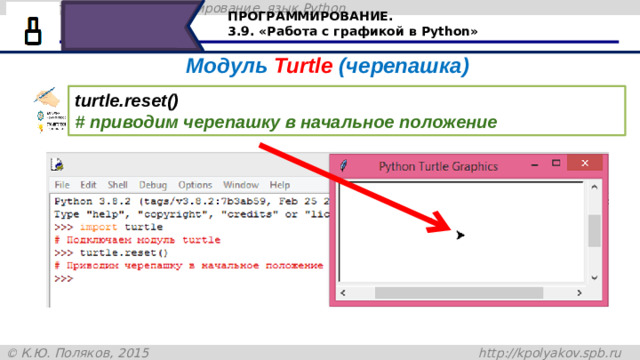640x360 pixels.
Task: Click the black turtle arrow cursor on canvas
Action: click(460, 235)
